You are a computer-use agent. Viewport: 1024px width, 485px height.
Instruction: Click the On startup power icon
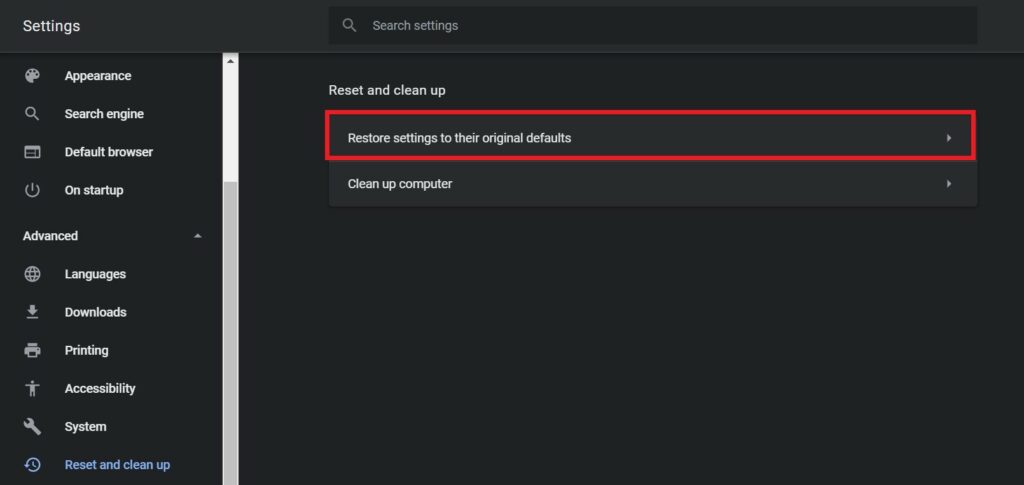[32, 190]
